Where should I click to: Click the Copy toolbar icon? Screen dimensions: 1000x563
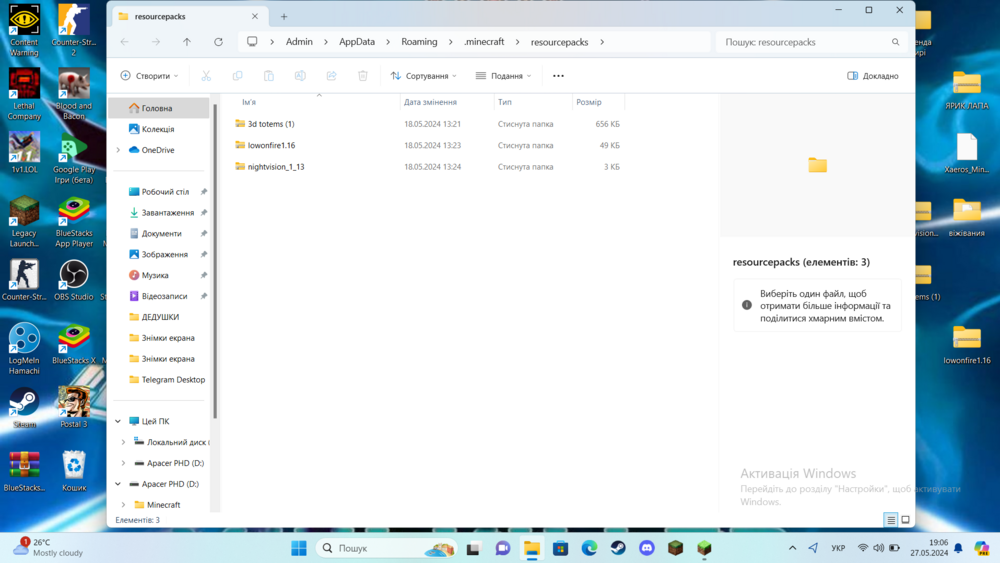pos(237,76)
